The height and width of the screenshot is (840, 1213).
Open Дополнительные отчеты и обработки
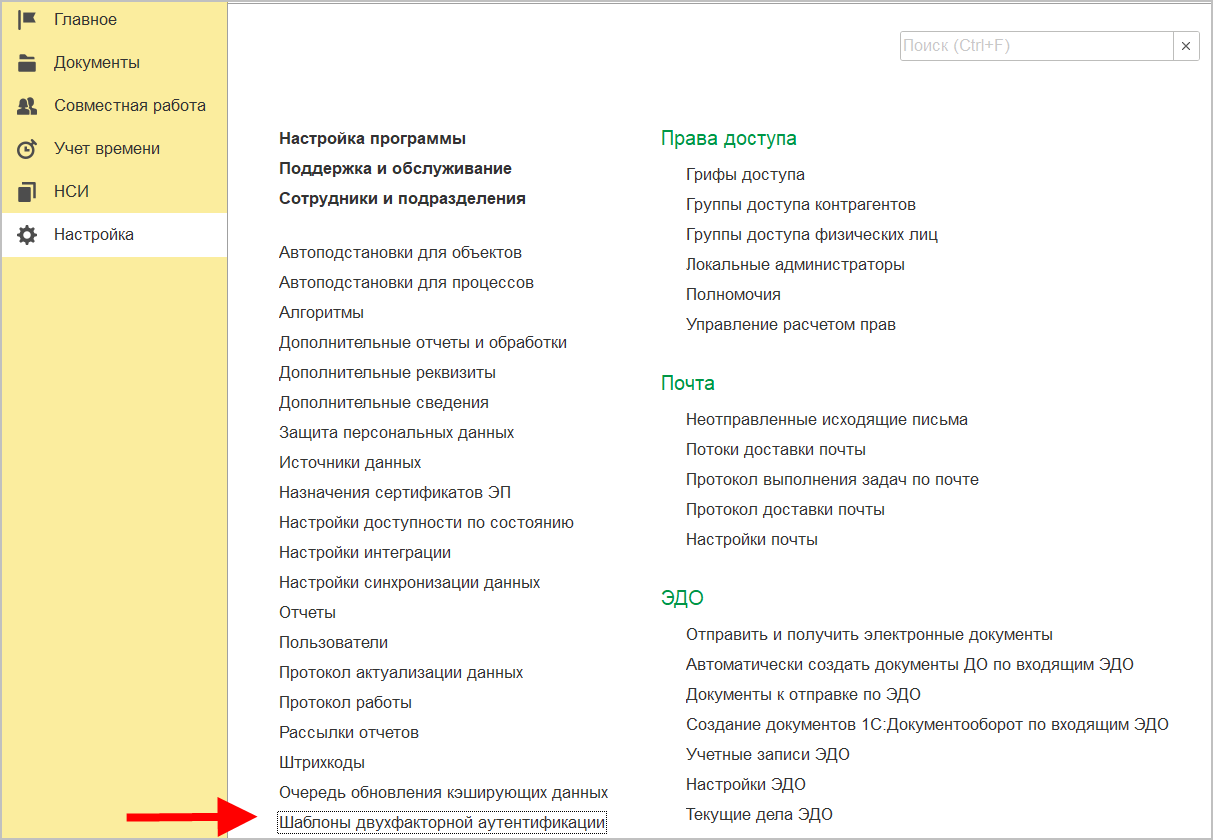423,342
